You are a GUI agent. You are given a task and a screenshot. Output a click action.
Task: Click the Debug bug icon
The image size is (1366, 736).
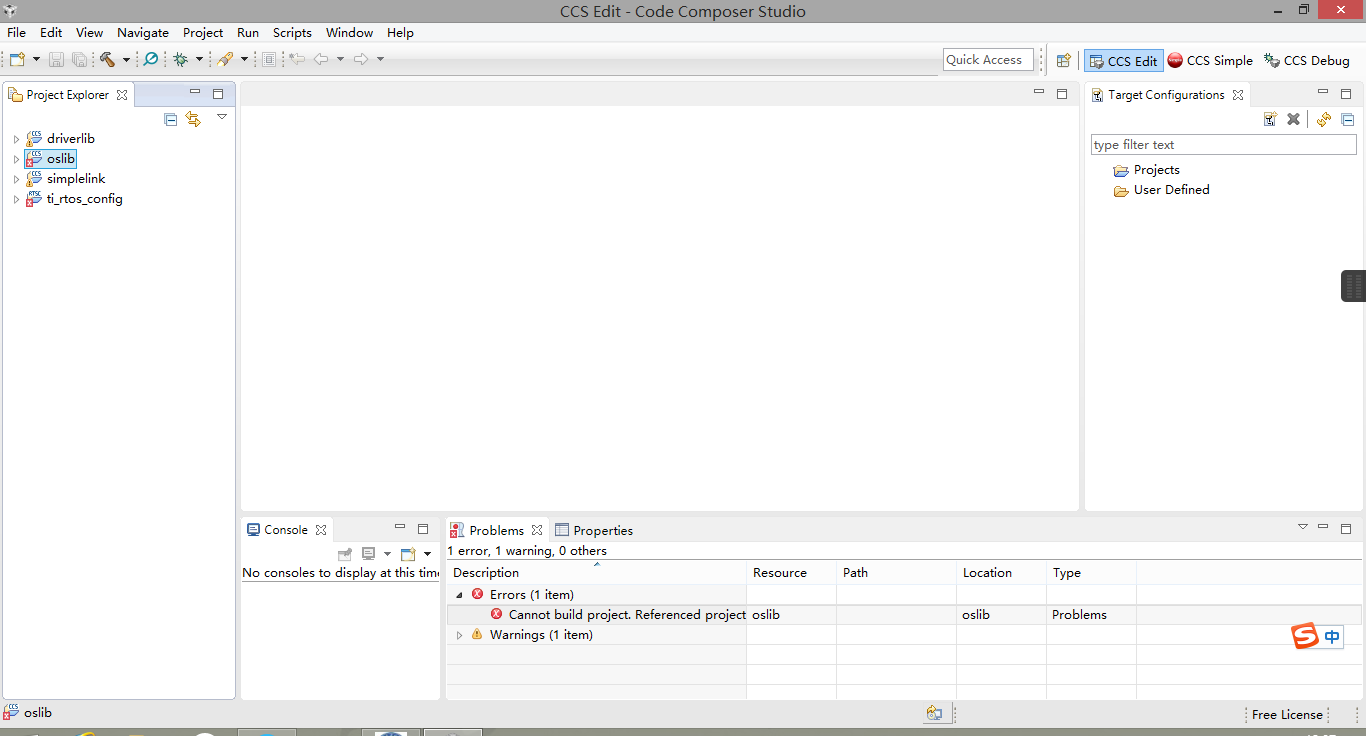(181, 60)
